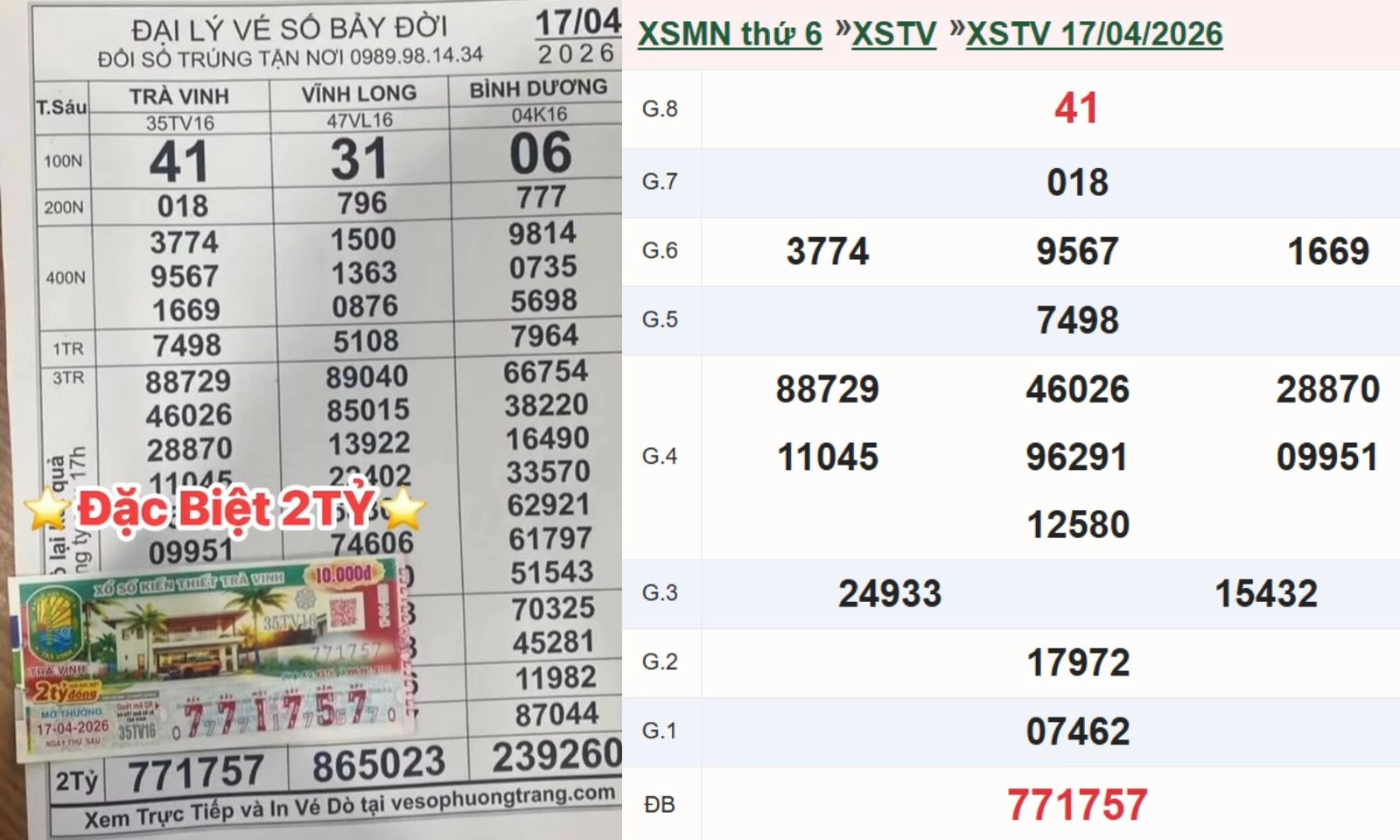Viewport: 1400px width, 840px height.
Task: Select the G.3 number 15432
Action: (1265, 593)
